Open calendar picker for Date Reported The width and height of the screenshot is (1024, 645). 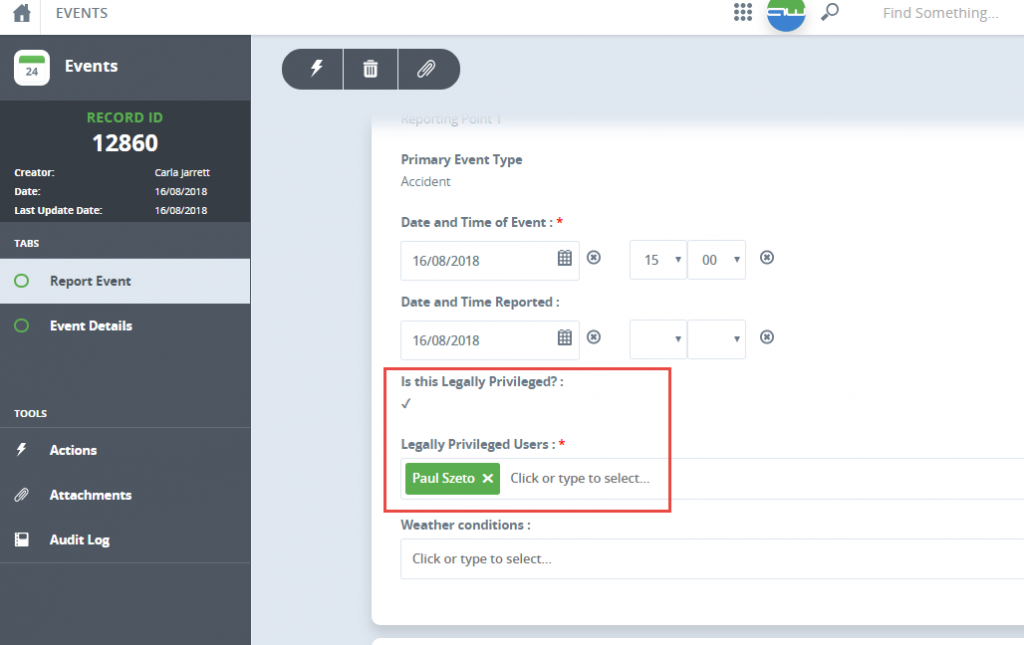click(564, 338)
